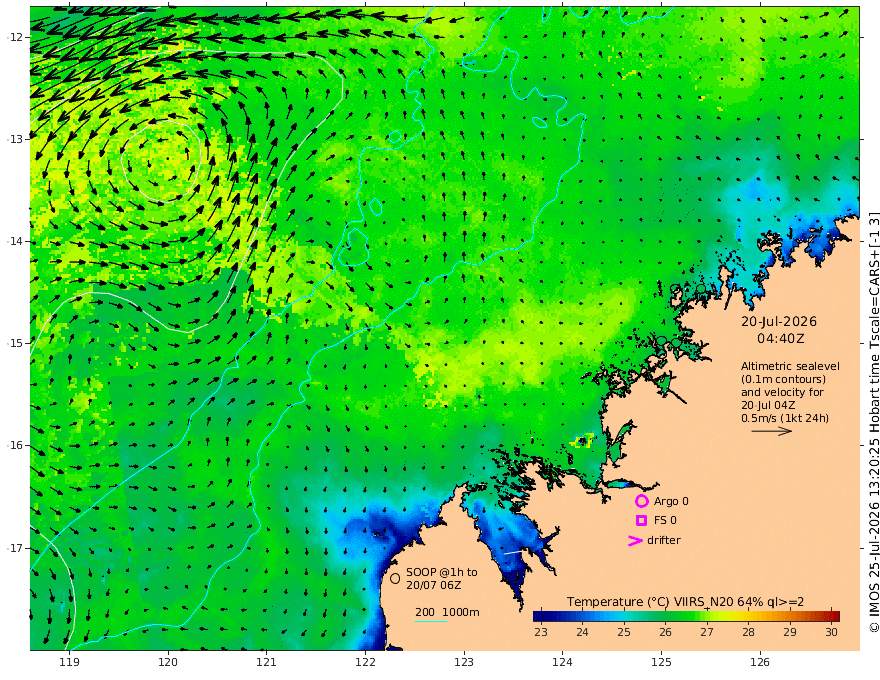Click the "20-Jul 04Z" text line
This screenshot has height=680, width=880.
point(768,405)
